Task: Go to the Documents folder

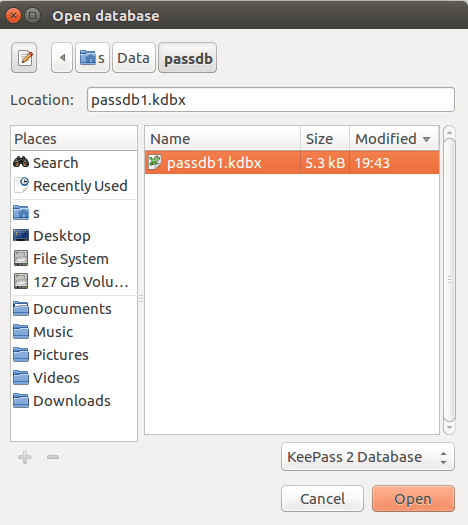Action: pyautogui.click(x=74, y=309)
